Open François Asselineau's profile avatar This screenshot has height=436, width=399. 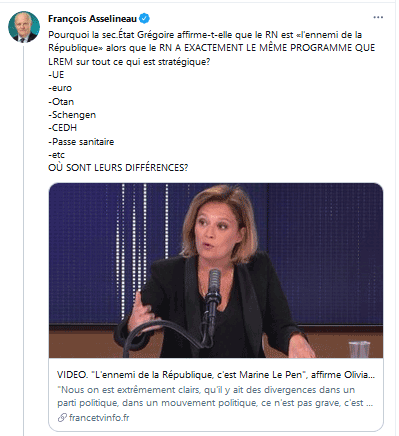(24, 27)
